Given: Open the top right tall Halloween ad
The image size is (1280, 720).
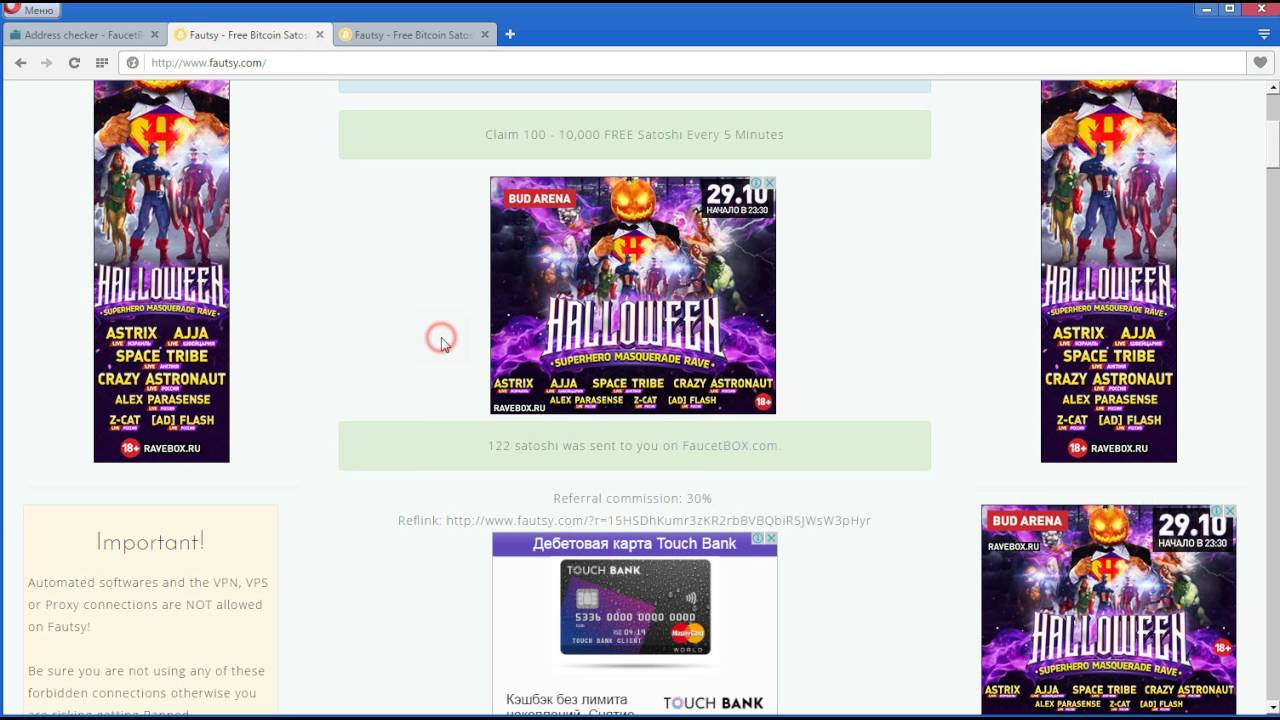Looking at the screenshot, I should [1108, 271].
